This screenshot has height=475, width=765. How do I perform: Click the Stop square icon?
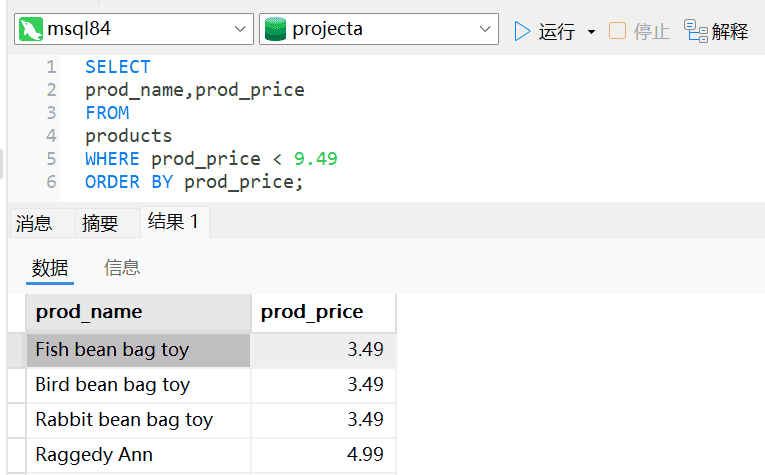617,31
